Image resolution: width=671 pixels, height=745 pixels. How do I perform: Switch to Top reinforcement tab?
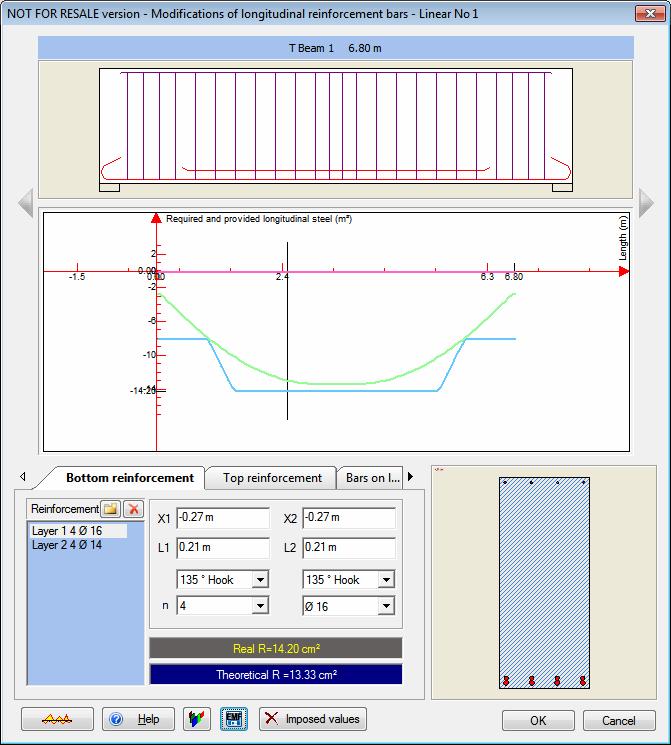pyautogui.click(x=272, y=478)
